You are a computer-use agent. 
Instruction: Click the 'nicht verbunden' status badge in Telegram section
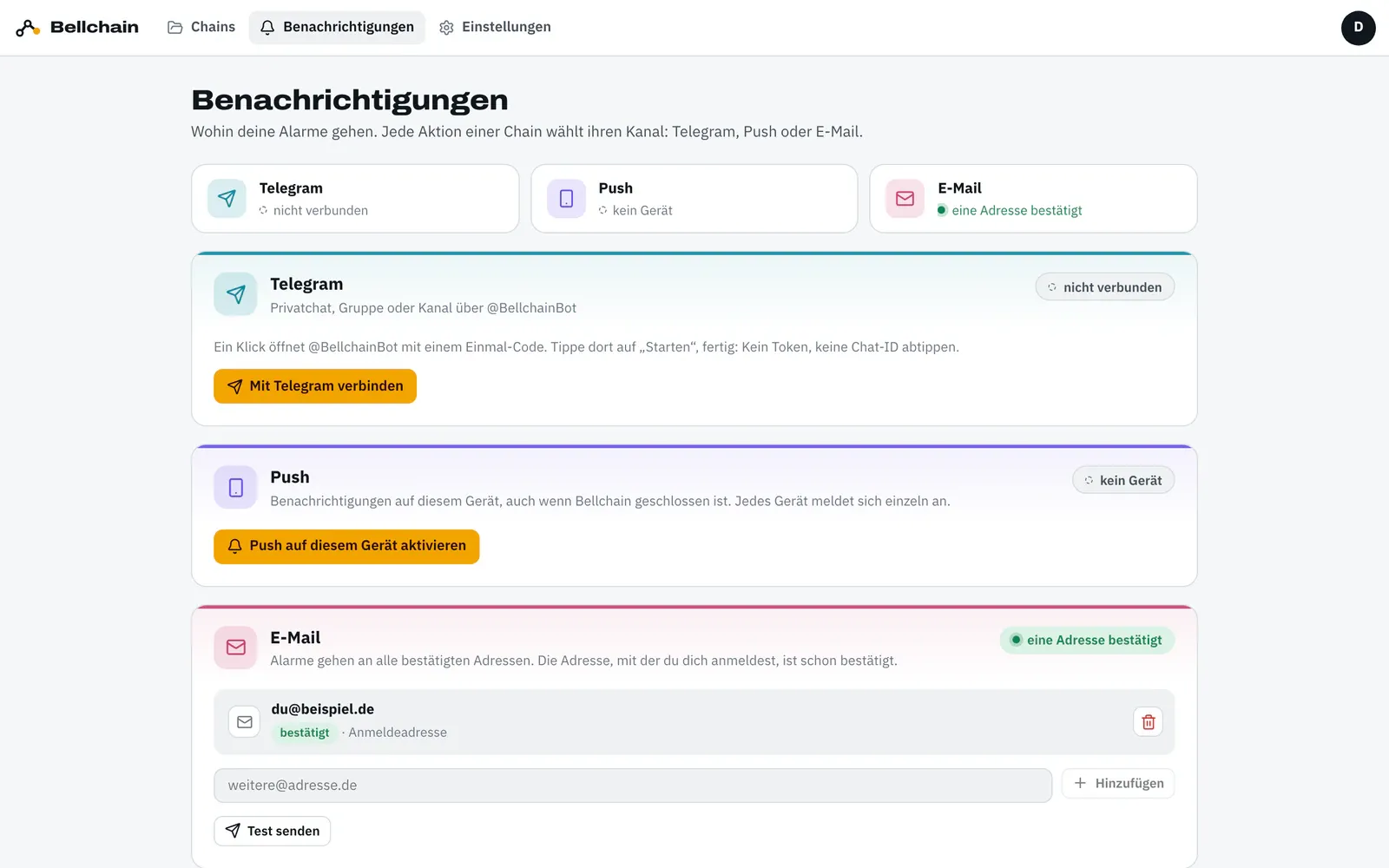[x=1104, y=287]
